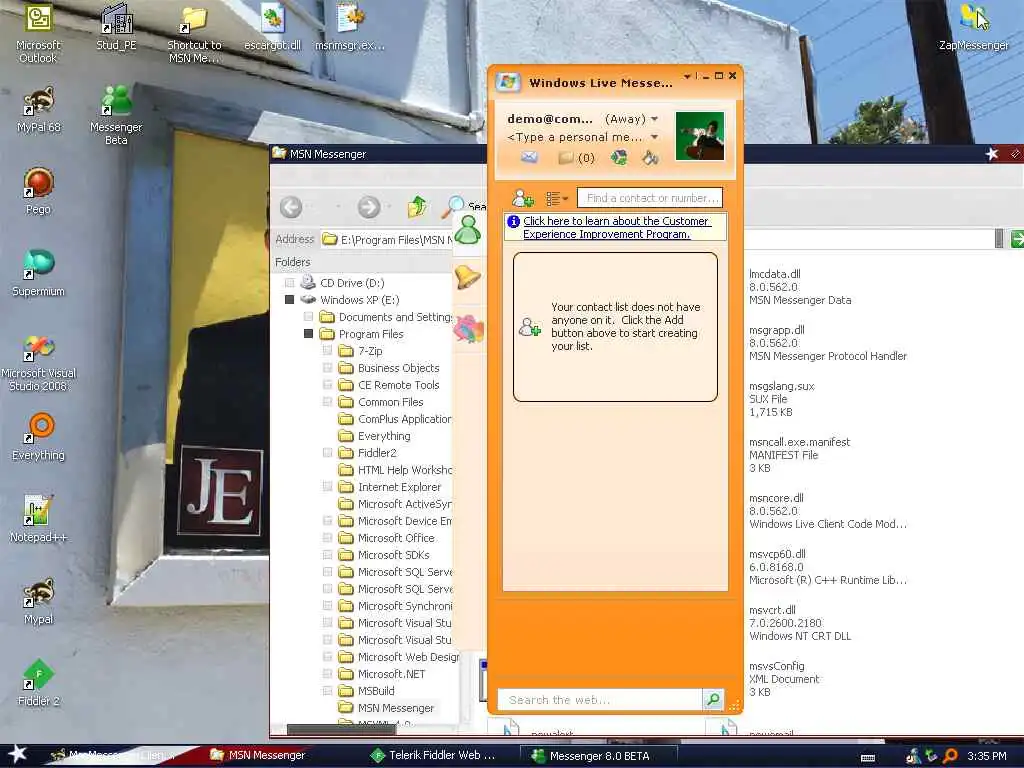This screenshot has height=768, width=1024.
Task: Select the MSN Messenger folder in tree
Action: [395, 707]
